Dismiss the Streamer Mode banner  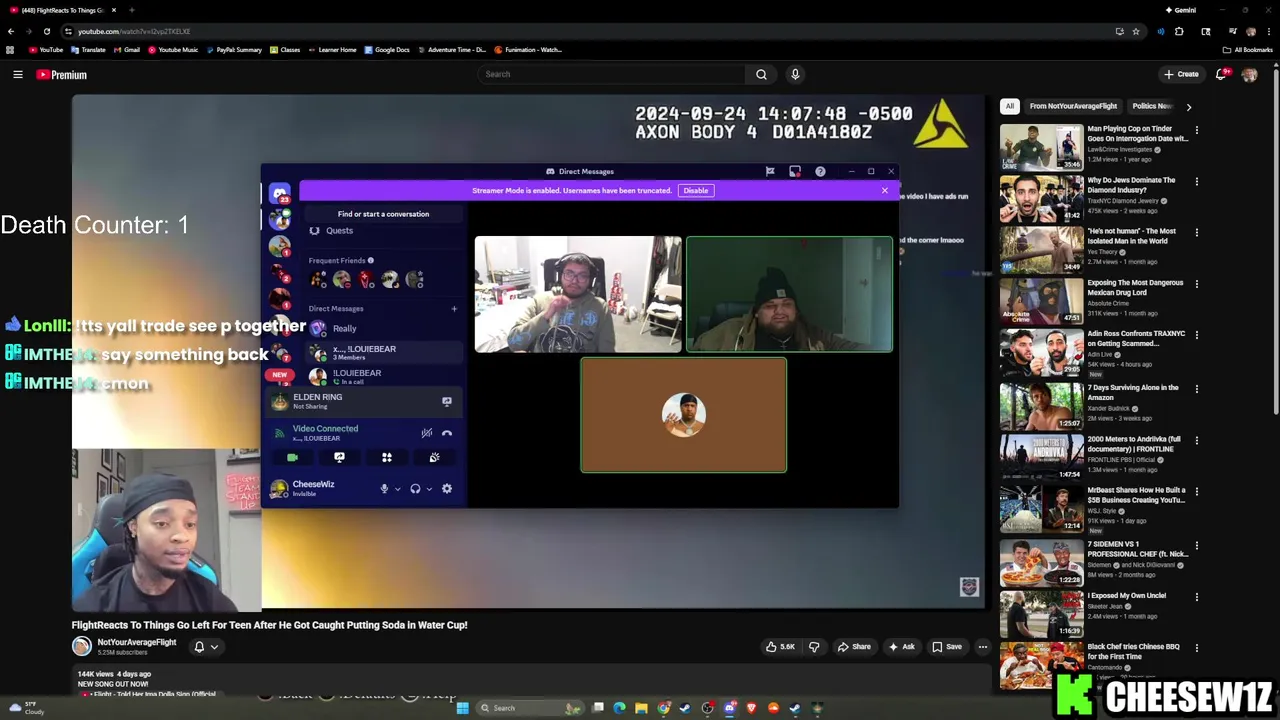click(x=884, y=190)
